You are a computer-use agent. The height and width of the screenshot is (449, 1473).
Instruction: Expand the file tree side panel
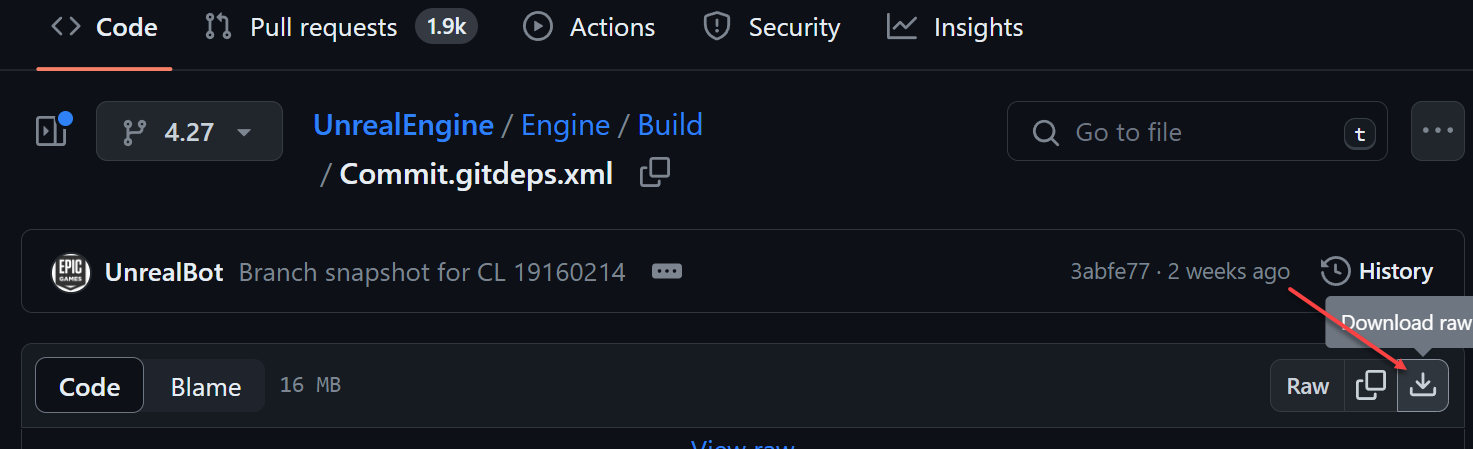coord(54,131)
